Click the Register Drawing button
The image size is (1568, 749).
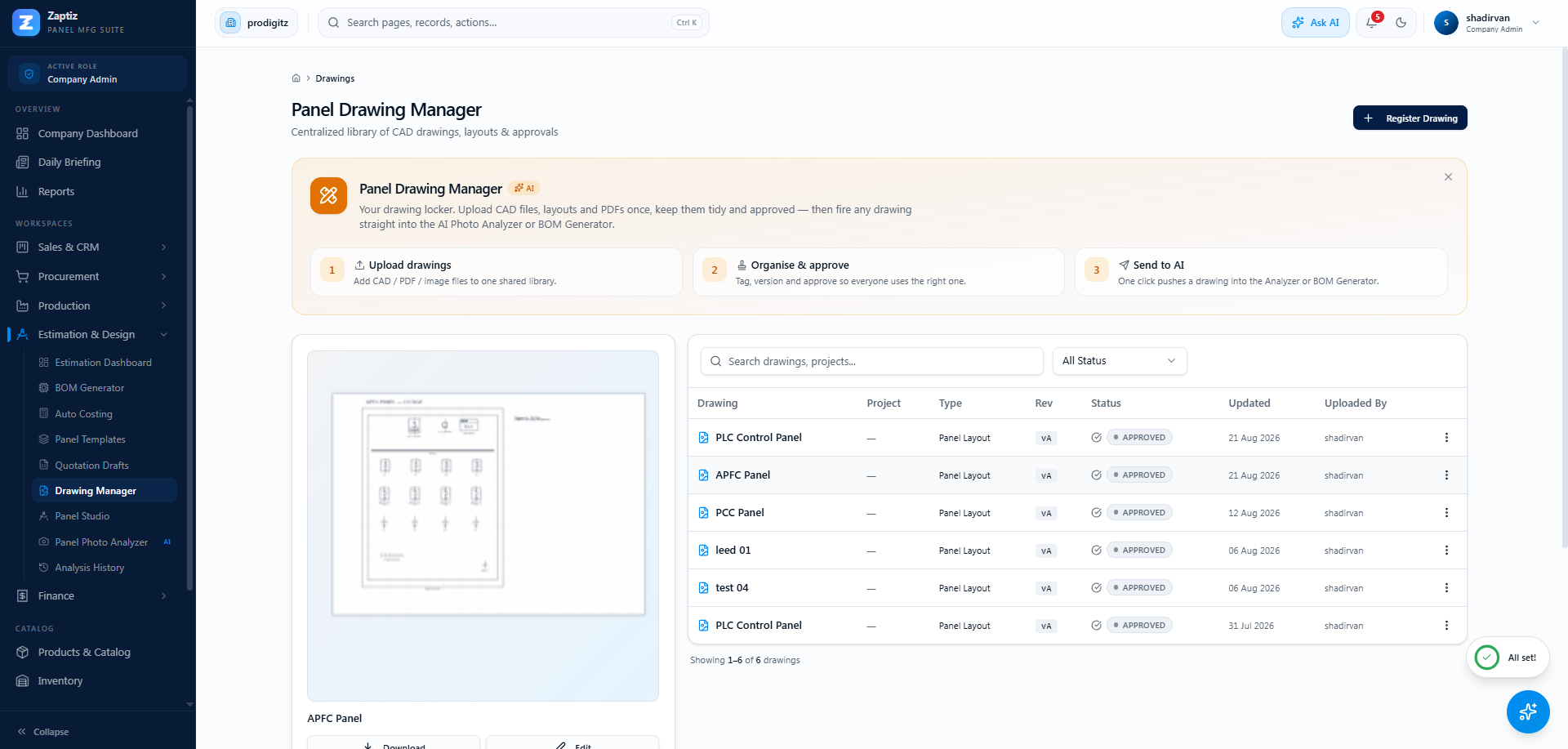1410,118
